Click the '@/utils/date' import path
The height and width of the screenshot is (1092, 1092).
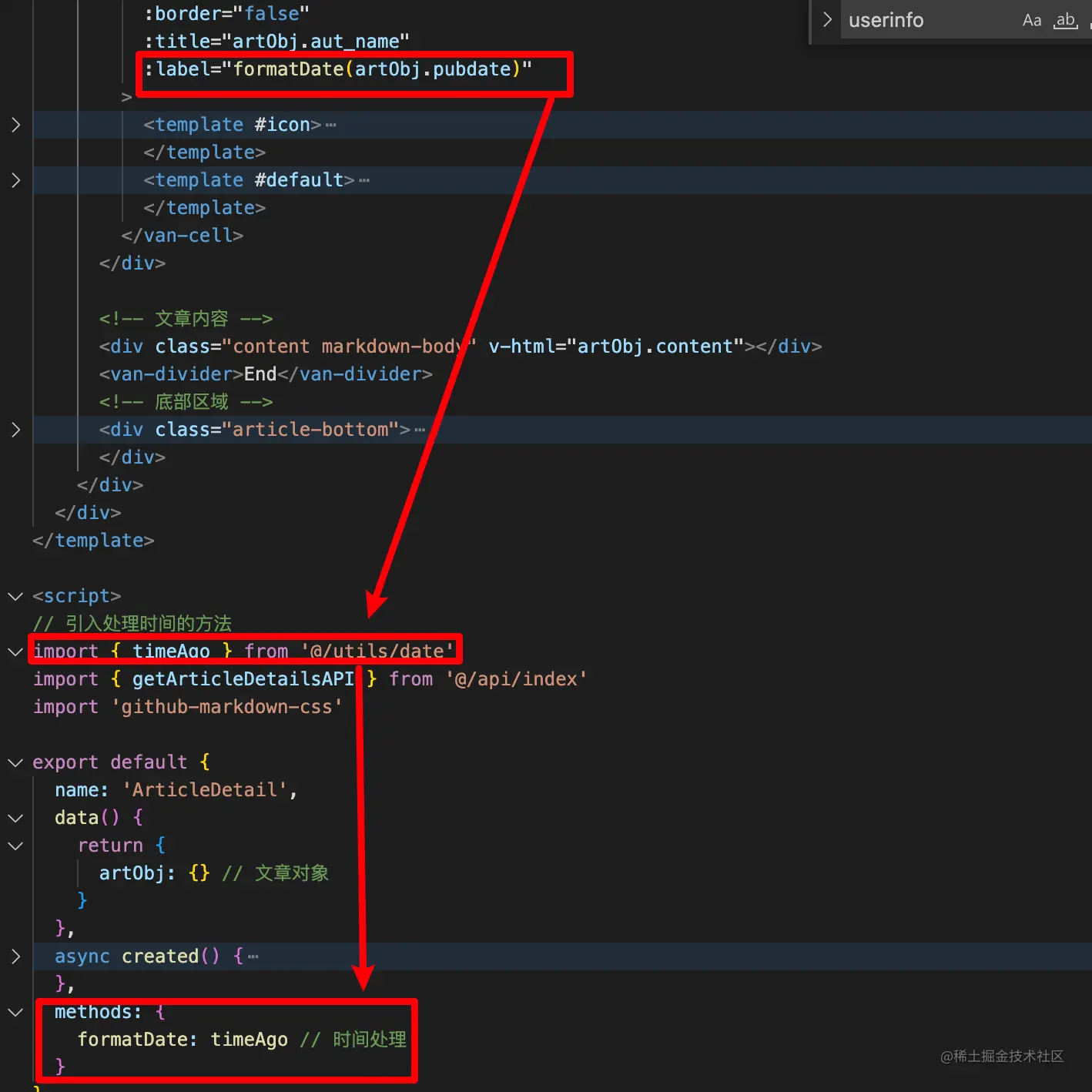coord(377,652)
